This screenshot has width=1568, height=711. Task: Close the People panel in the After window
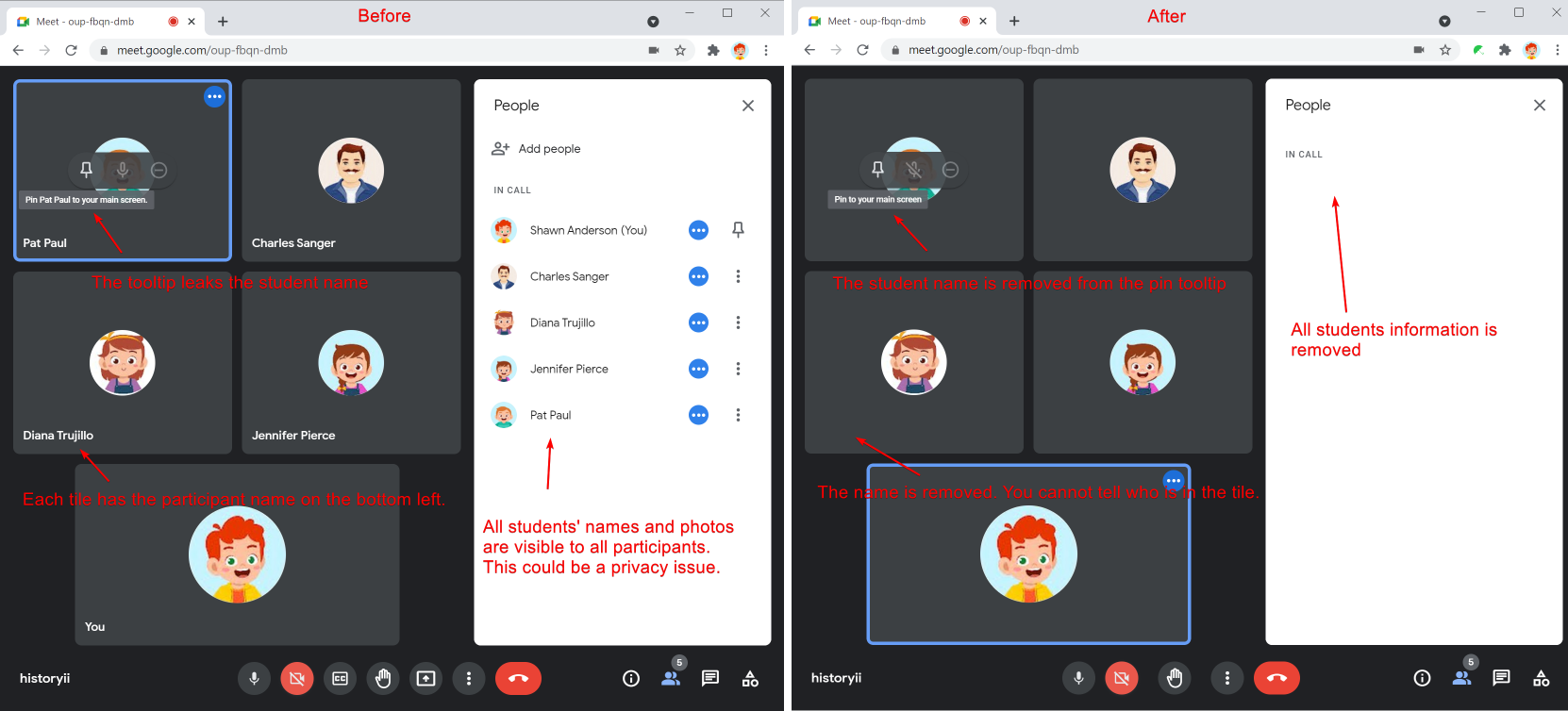[1539, 106]
